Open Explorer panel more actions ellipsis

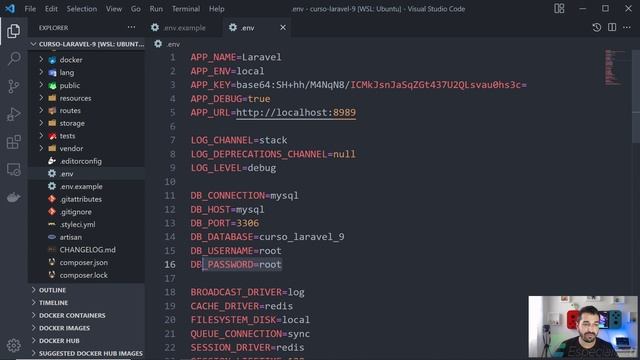coord(131,27)
